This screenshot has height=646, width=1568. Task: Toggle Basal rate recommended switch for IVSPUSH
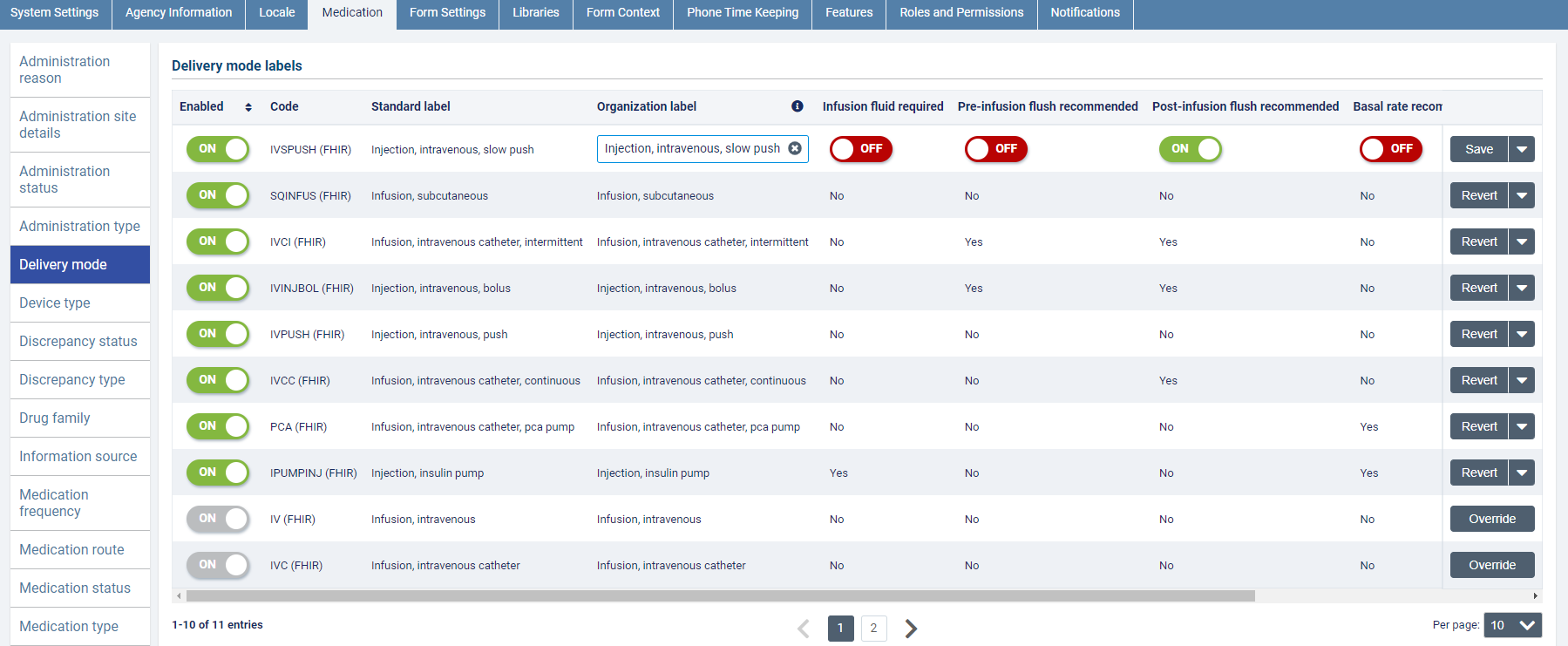click(x=1390, y=149)
